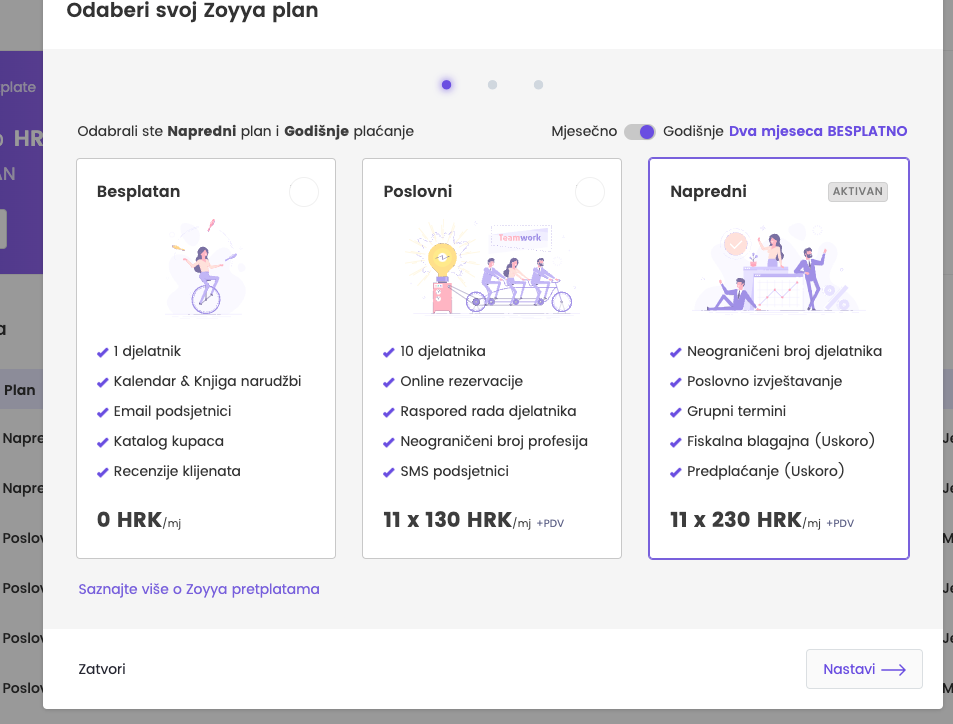953x724 pixels.
Task: Click the checkmark next to Grupni termini
Action: click(676, 412)
